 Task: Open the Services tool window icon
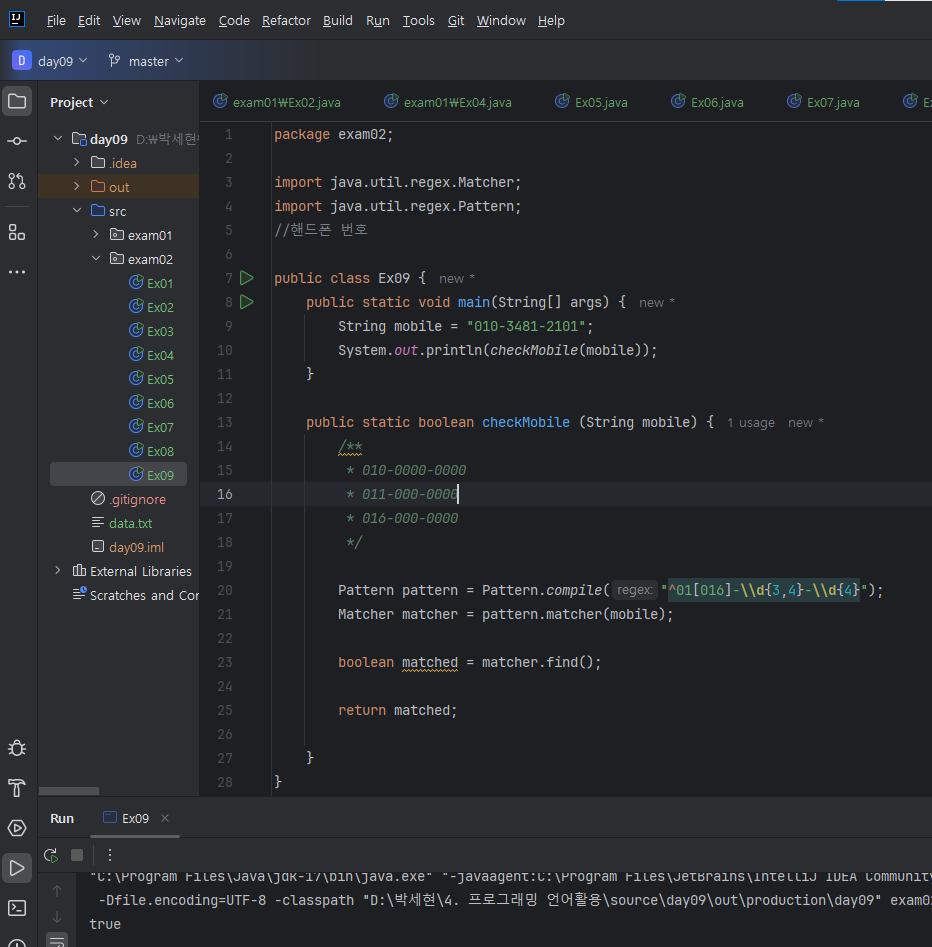[x=17, y=828]
